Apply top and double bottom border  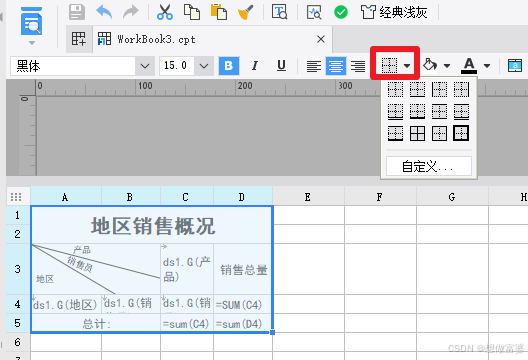click(x=461, y=111)
